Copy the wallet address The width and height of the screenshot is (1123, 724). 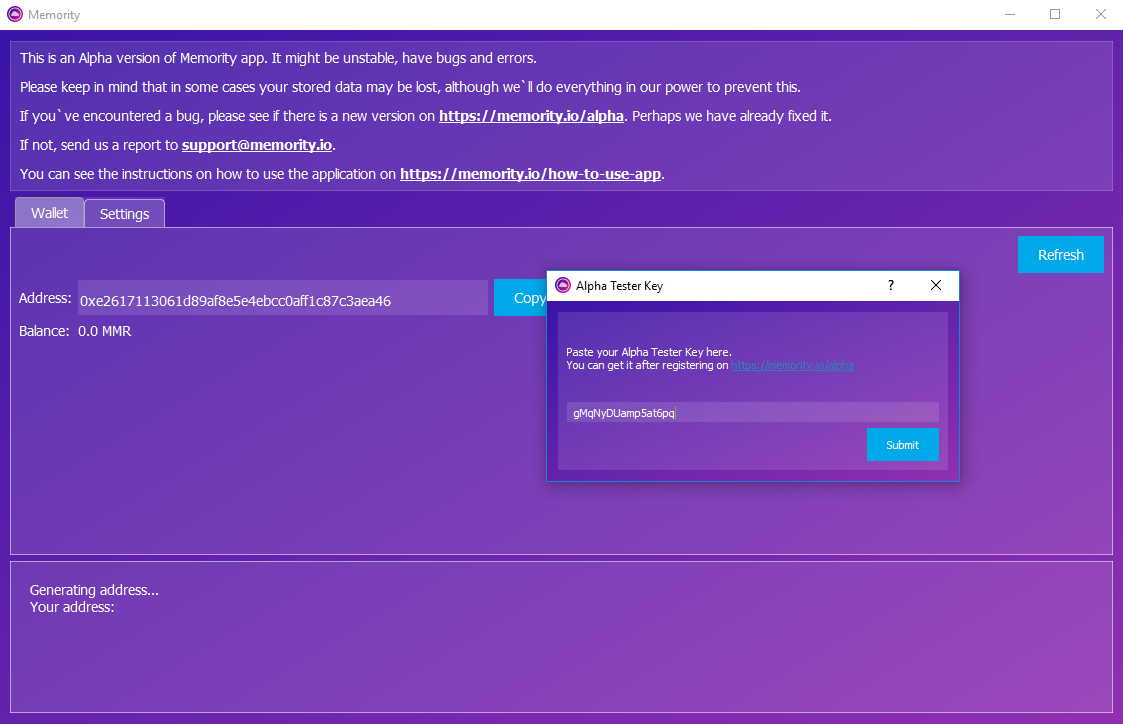tap(521, 298)
